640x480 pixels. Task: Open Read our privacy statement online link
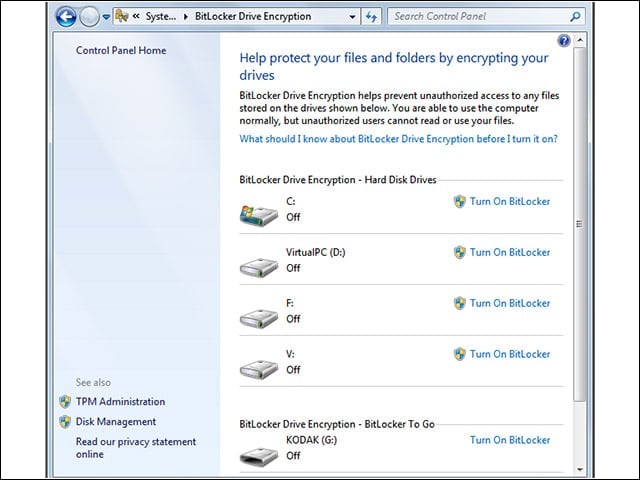pos(136,448)
